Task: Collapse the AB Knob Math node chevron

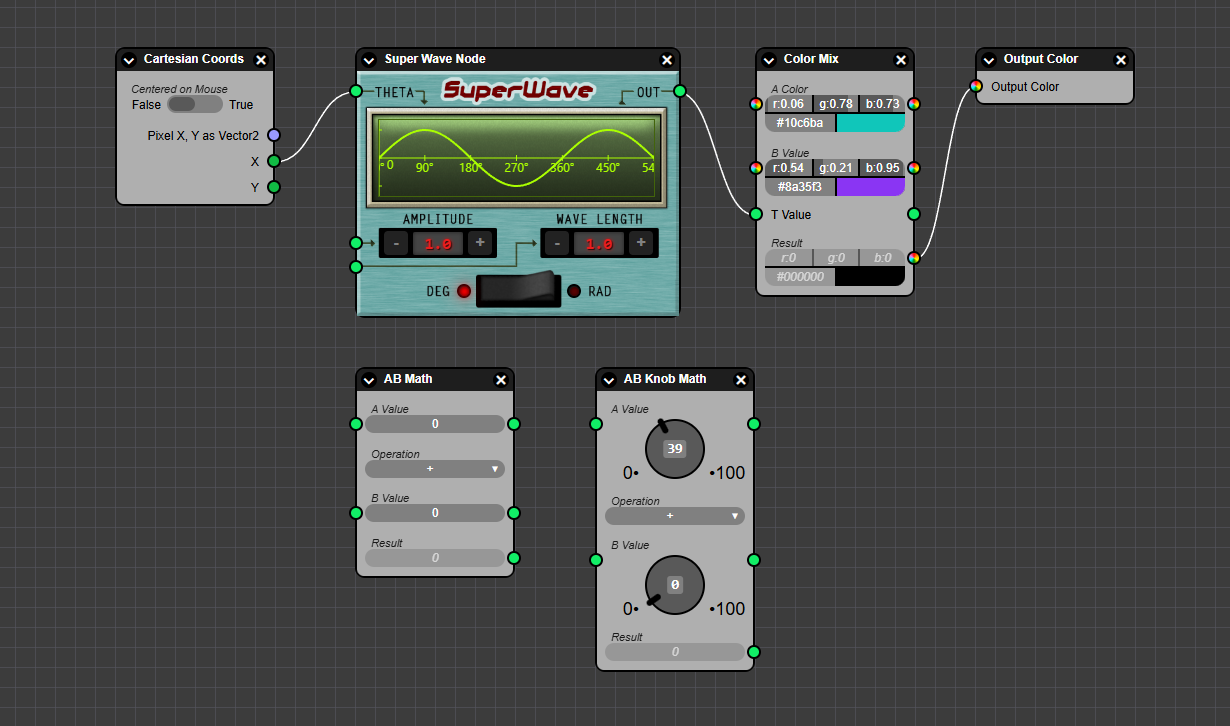Action: (x=609, y=380)
